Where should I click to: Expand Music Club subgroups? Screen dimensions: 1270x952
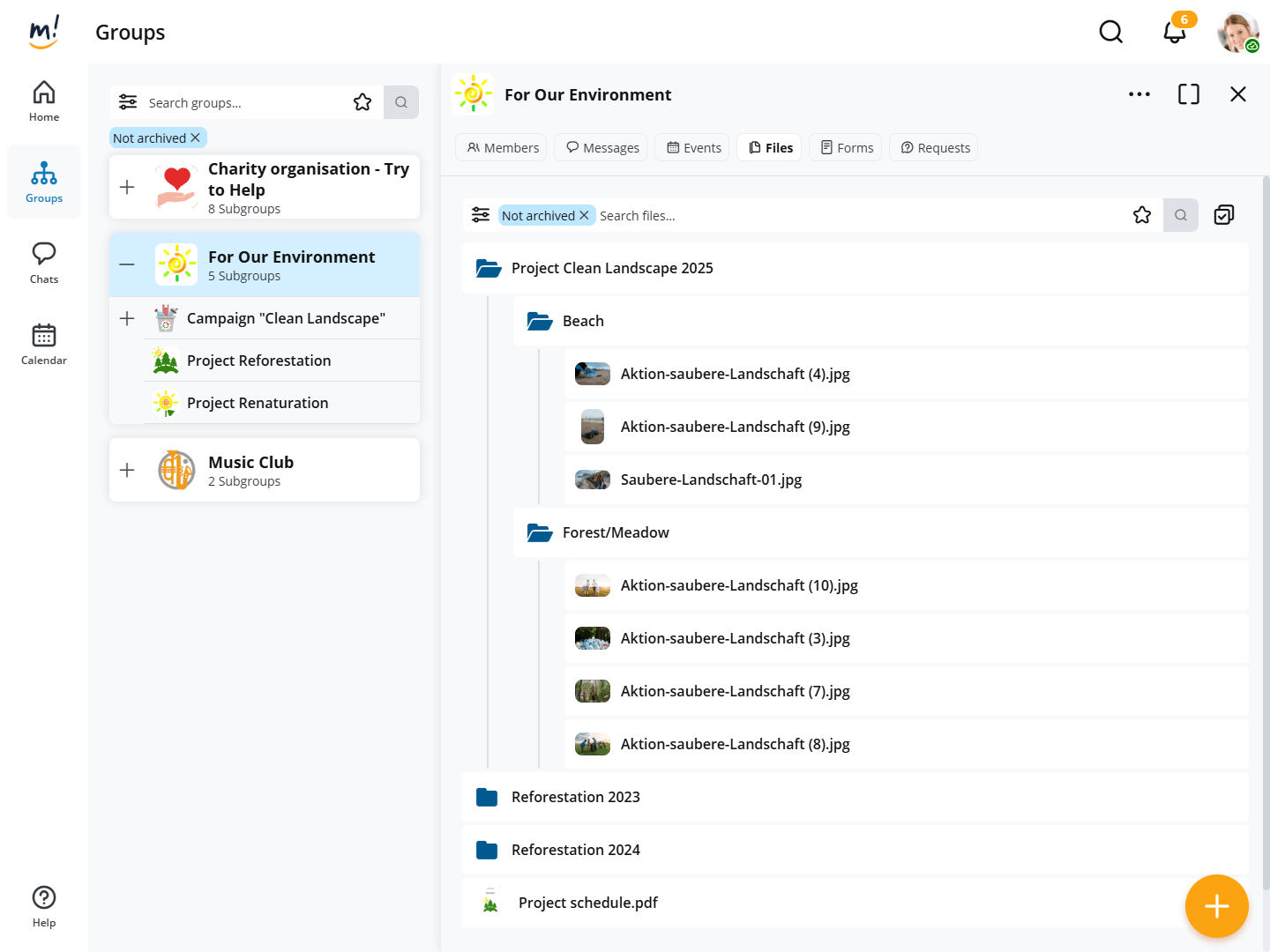[x=127, y=470]
